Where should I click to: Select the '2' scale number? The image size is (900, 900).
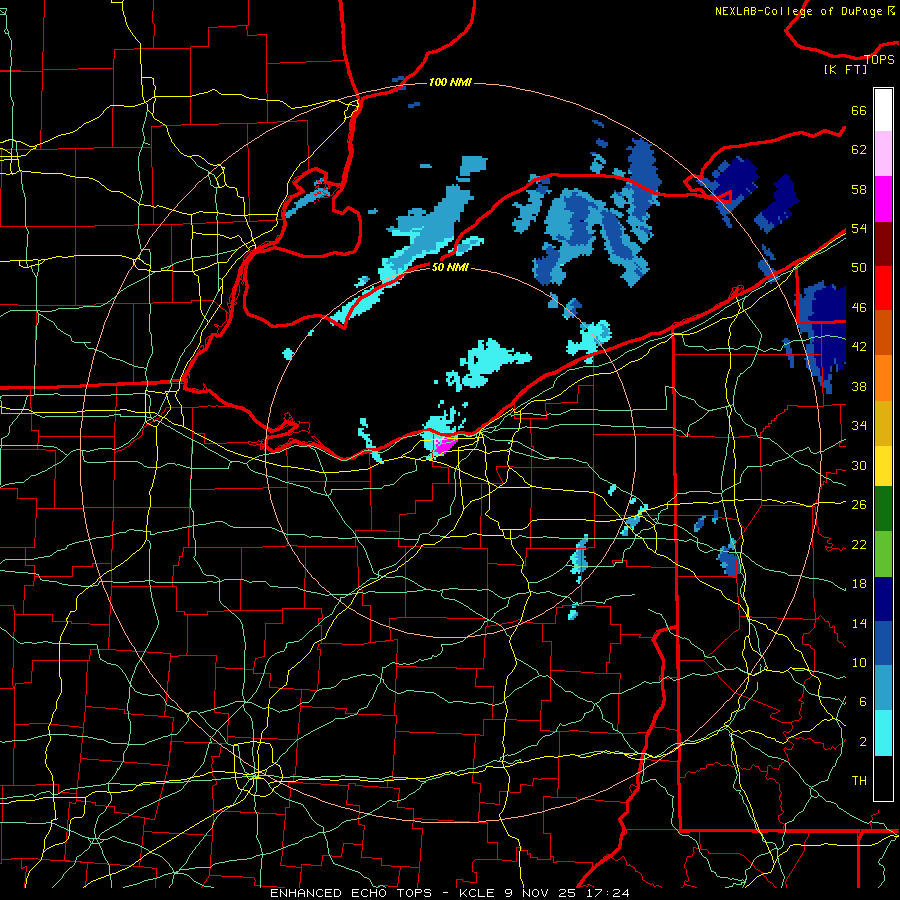click(862, 742)
